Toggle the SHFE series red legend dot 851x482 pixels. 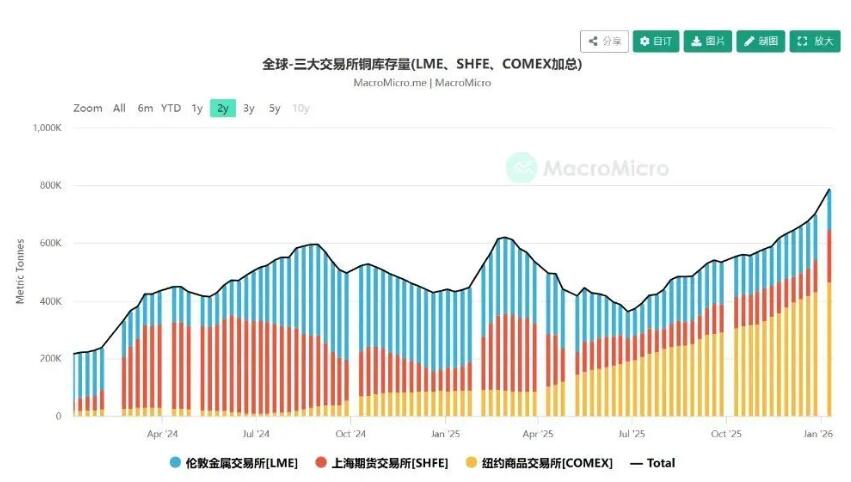coord(321,463)
